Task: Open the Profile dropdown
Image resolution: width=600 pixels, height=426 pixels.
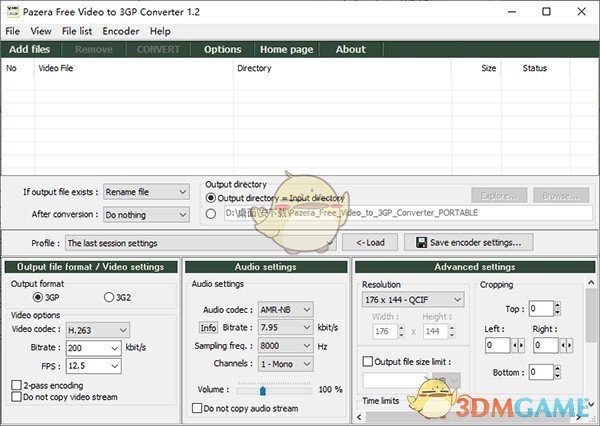Action: tap(201, 243)
